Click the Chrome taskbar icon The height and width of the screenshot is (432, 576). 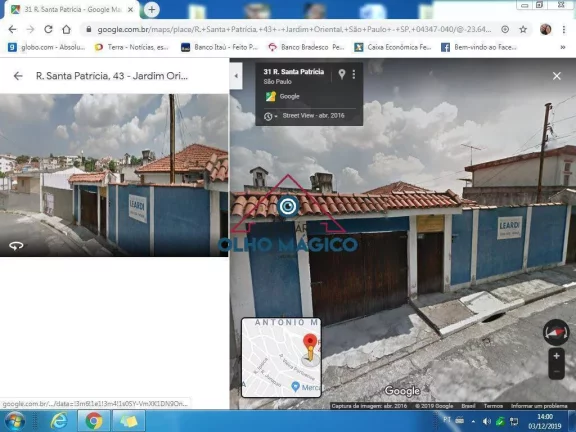(94, 421)
